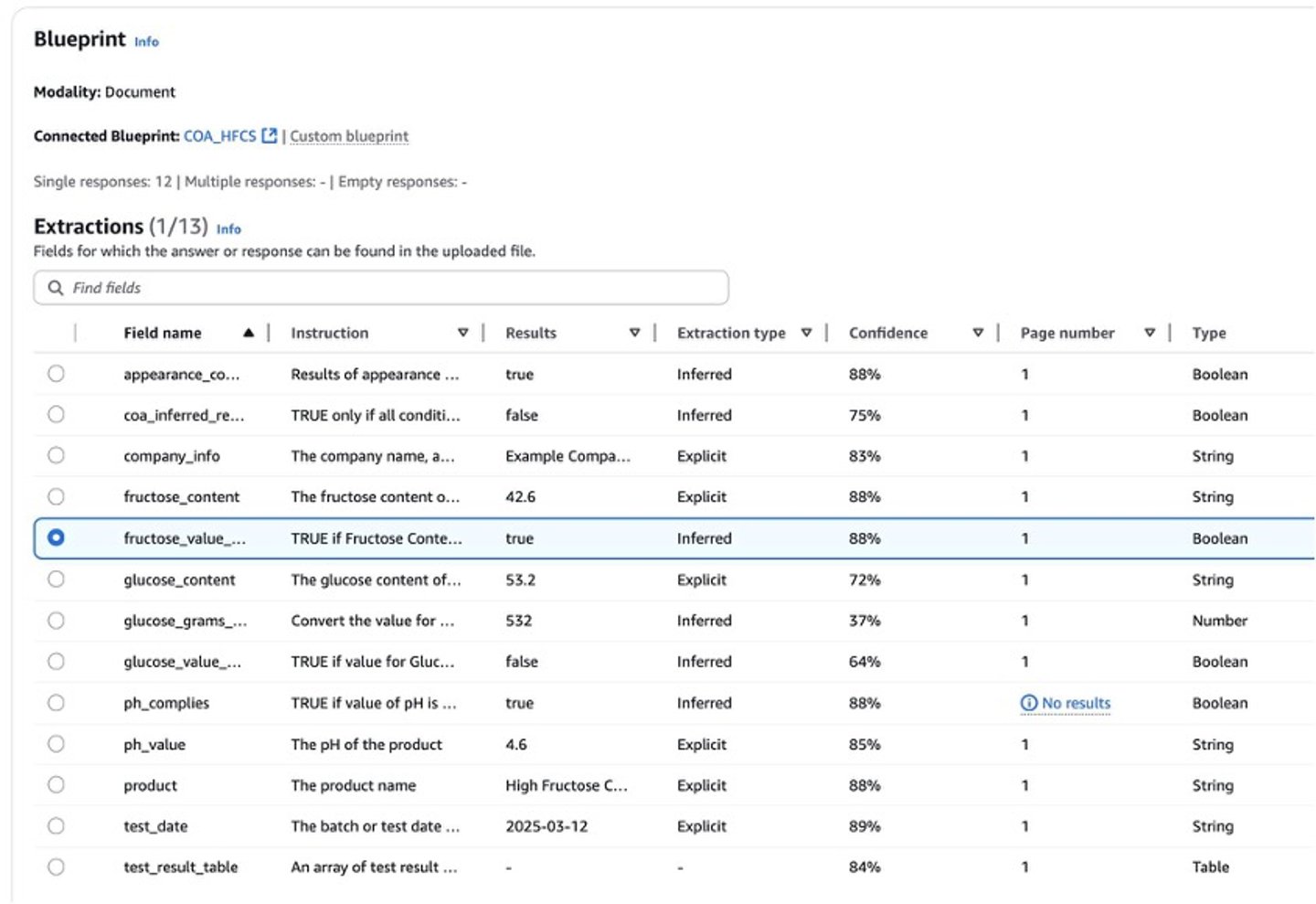Select the test_date radio button
1316x904 pixels.
pyautogui.click(x=57, y=825)
